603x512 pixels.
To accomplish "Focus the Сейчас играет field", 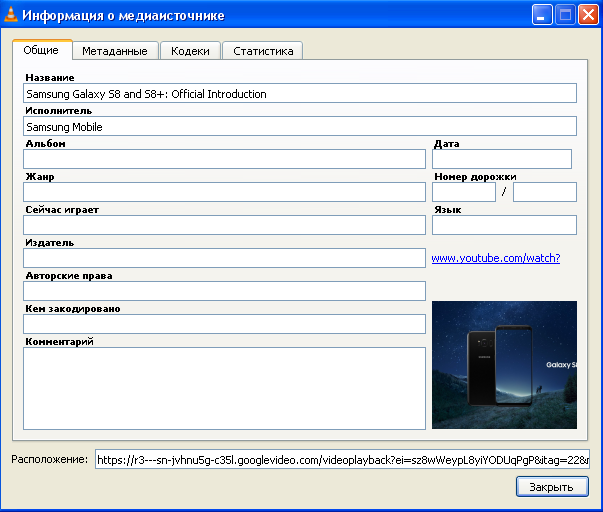I will pos(224,225).
